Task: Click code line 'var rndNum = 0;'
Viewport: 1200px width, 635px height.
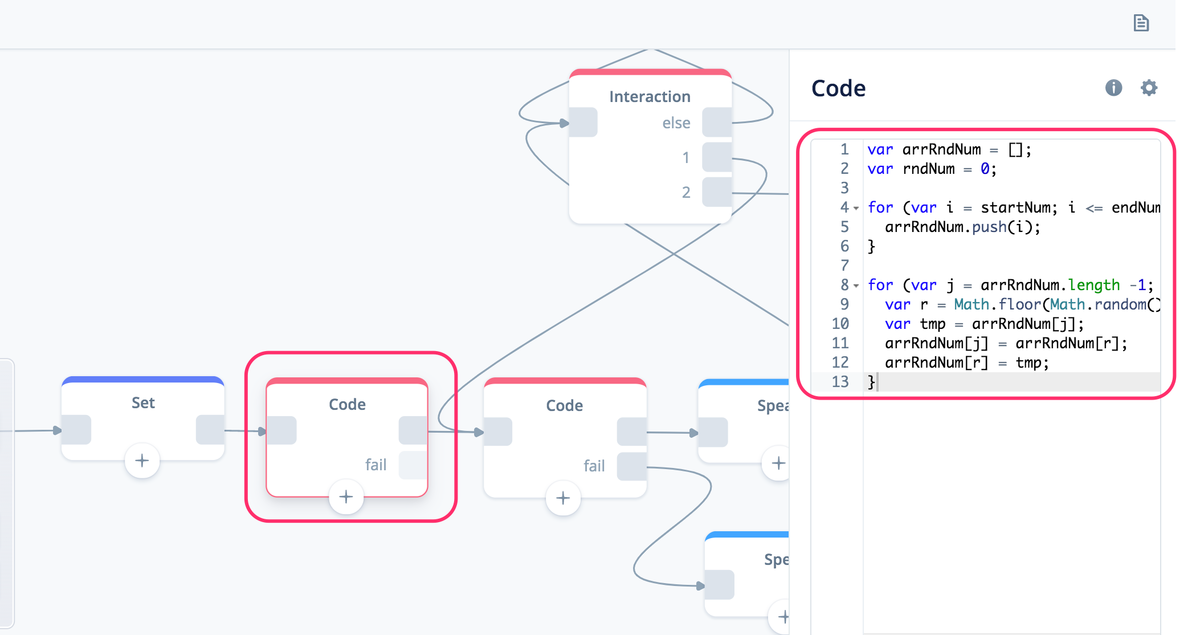Action: click(932, 169)
